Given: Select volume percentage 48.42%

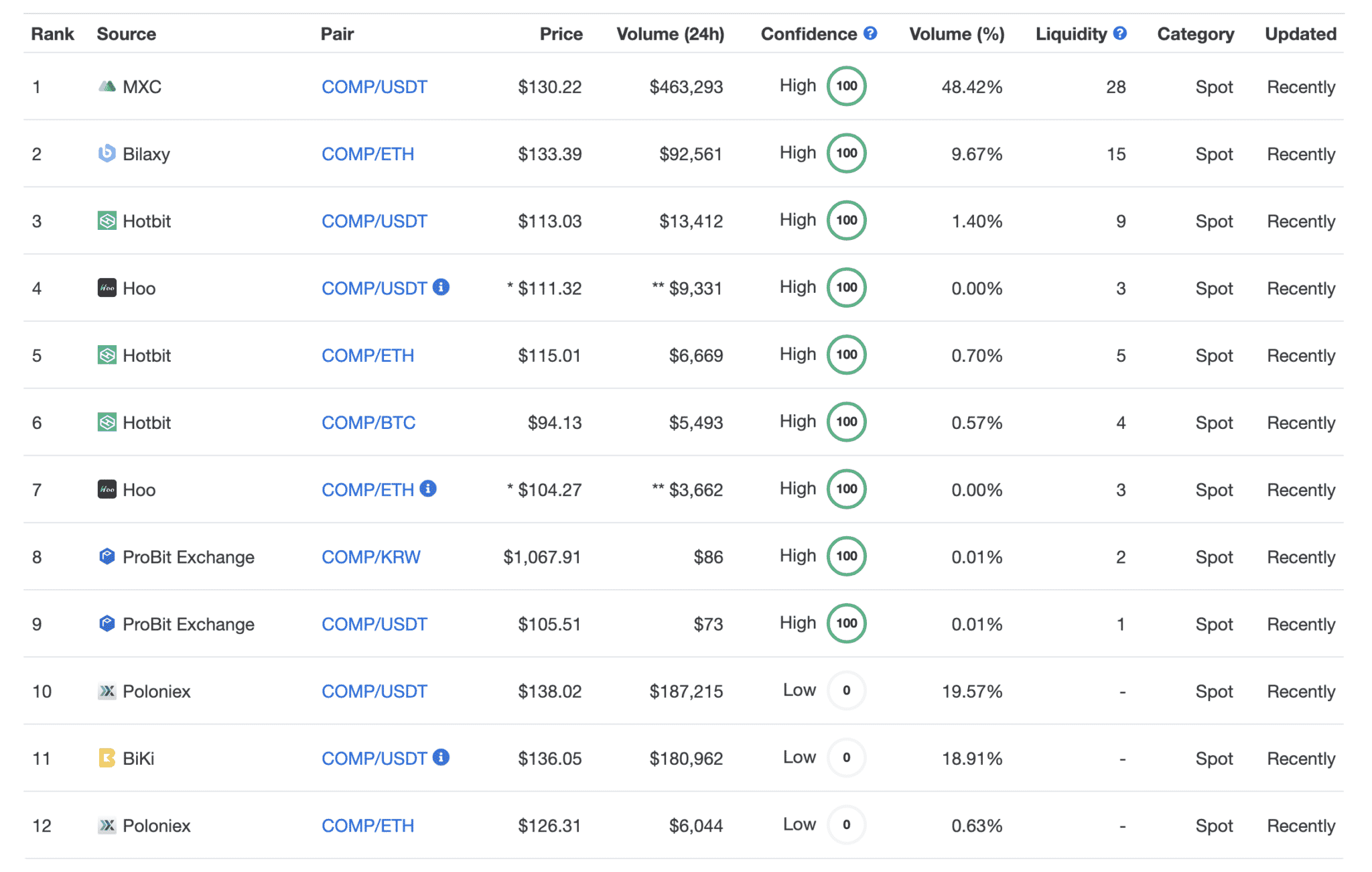Looking at the screenshot, I should click(972, 87).
